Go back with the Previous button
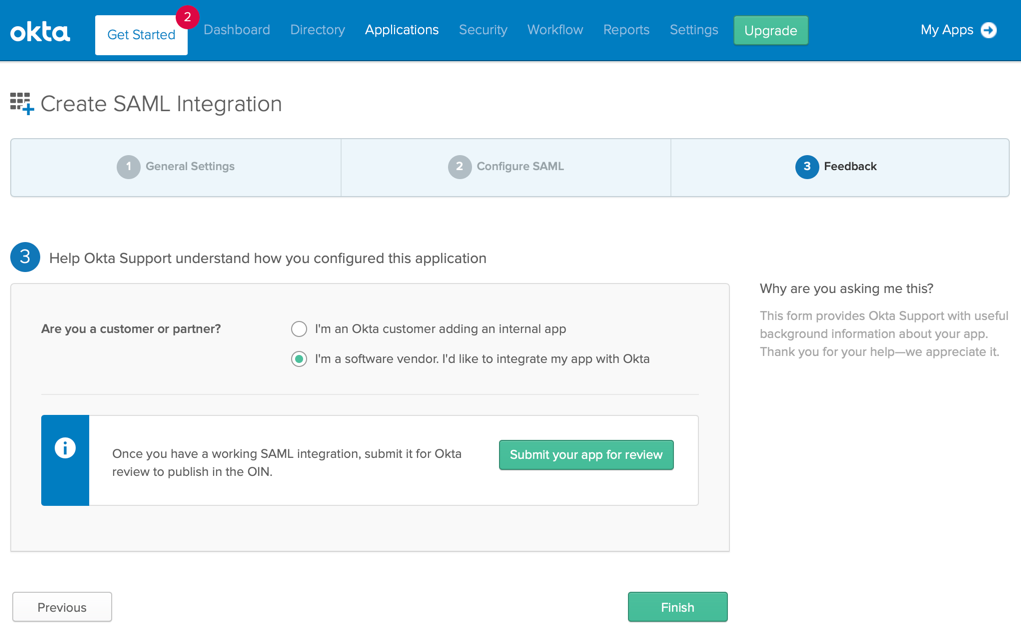 pos(62,607)
